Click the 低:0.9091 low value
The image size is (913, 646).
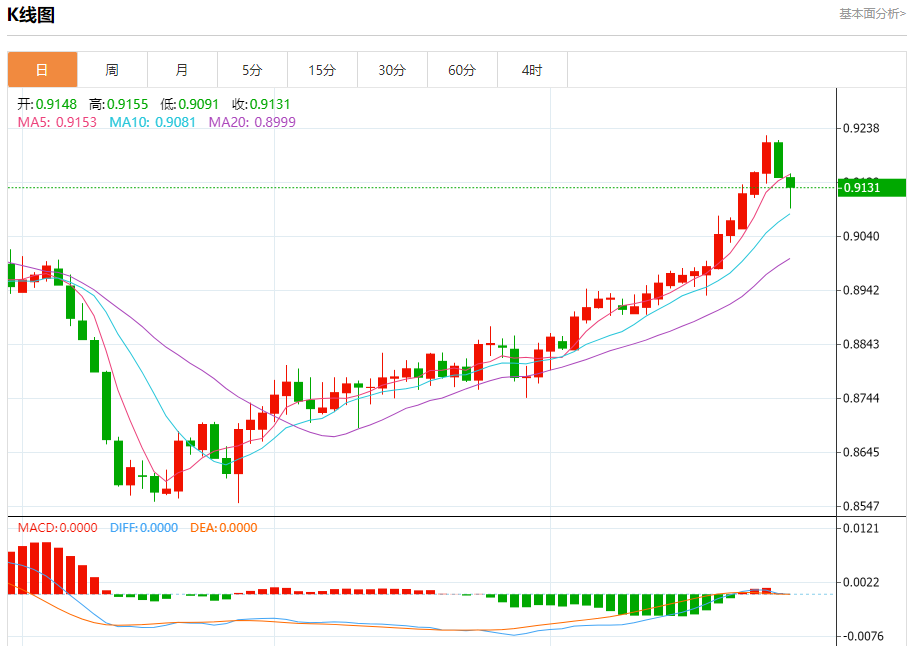point(190,104)
